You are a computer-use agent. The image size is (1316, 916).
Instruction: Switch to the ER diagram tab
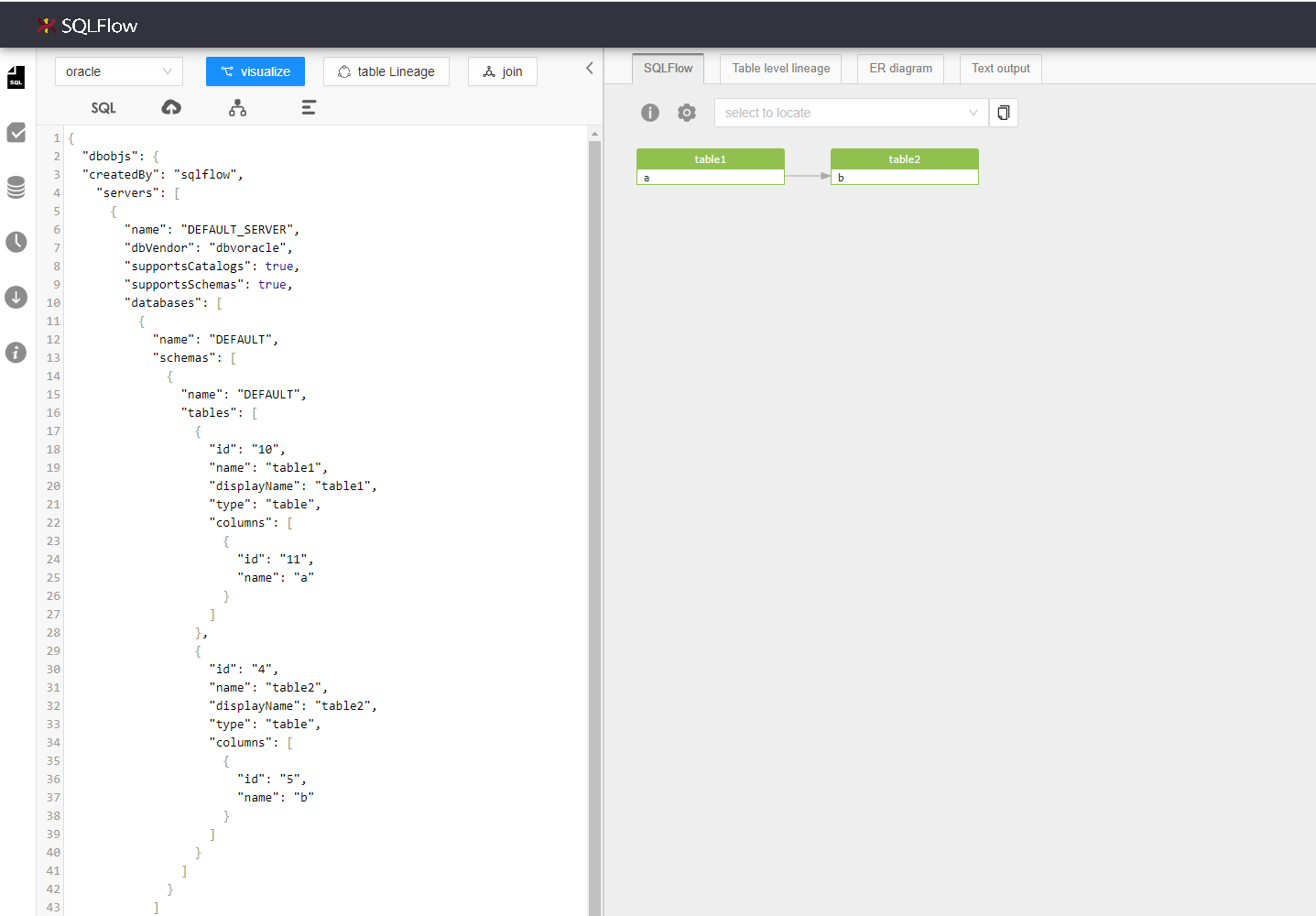point(901,69)
